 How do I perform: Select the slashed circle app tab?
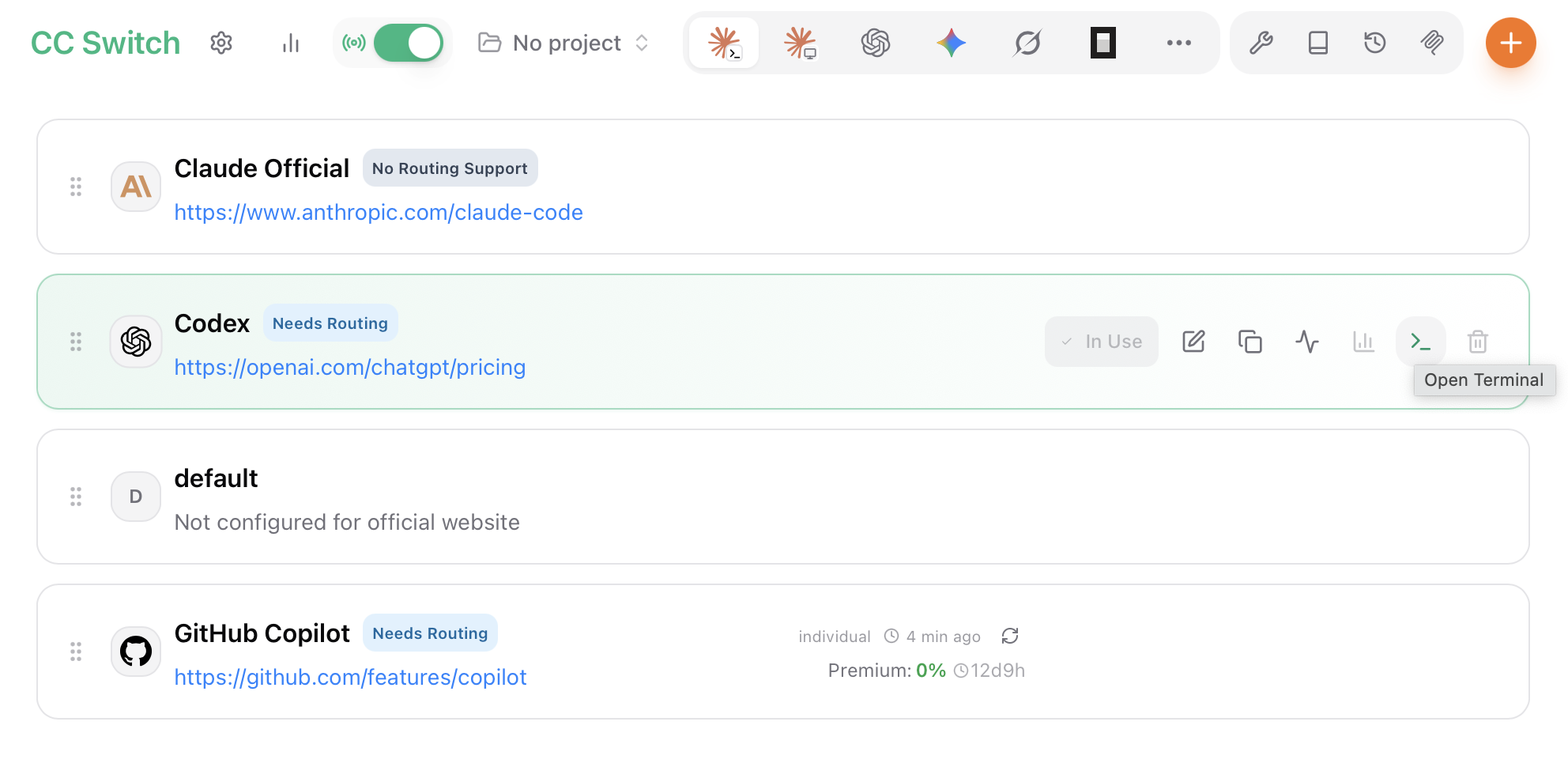1027,43
